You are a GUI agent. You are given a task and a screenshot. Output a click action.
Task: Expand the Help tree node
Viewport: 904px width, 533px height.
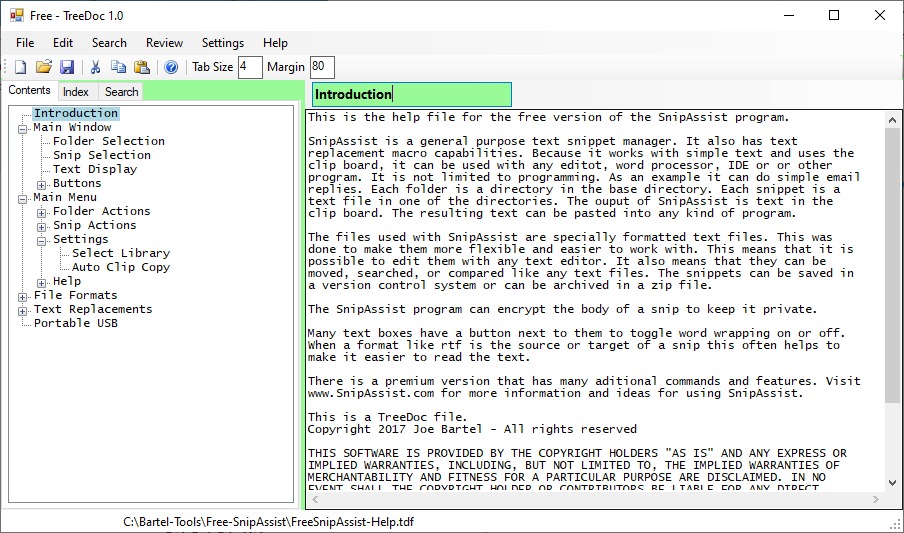click(x=42, y=283)
